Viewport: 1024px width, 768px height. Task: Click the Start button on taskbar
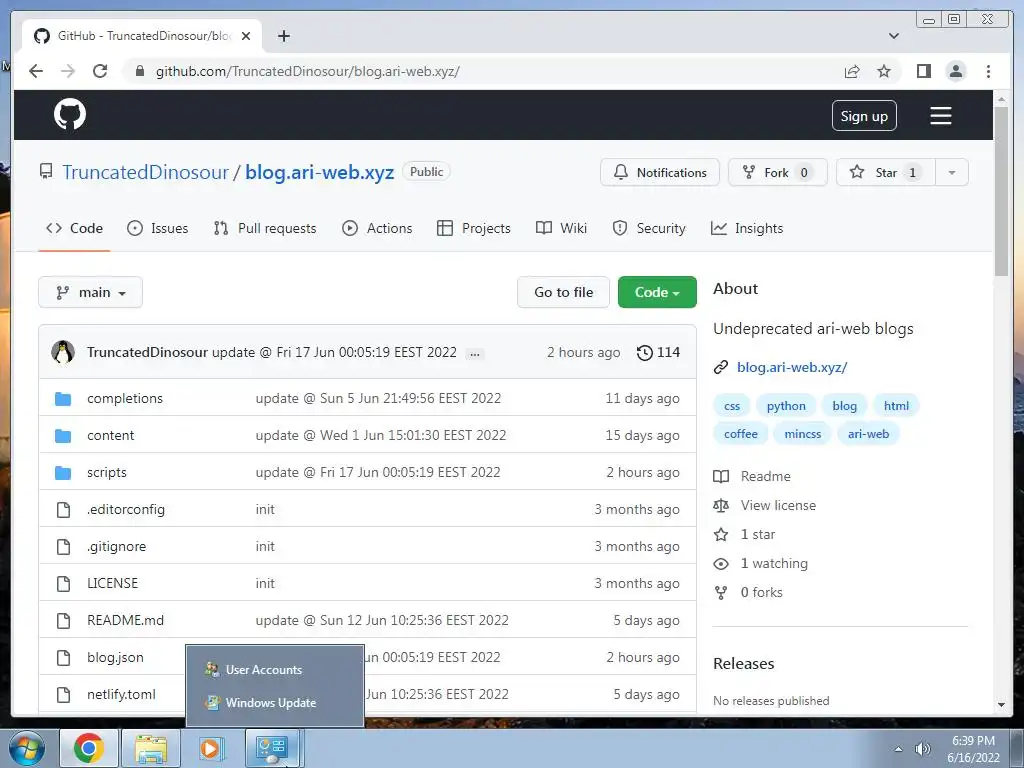pyautogui.click(x=27, y=748)
